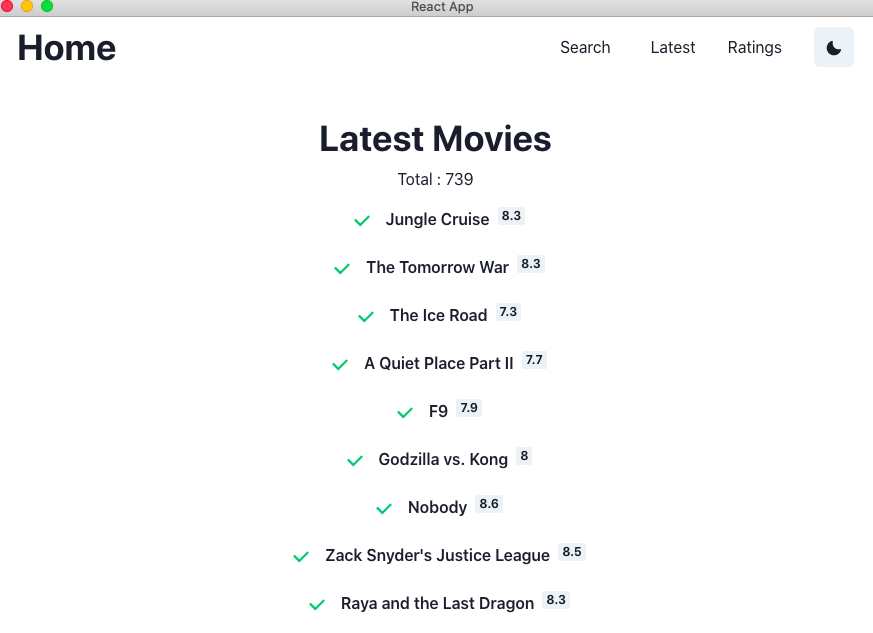Select the F9 movie title
The height and width of the screenshot is (633, 873).
[438, 411]
